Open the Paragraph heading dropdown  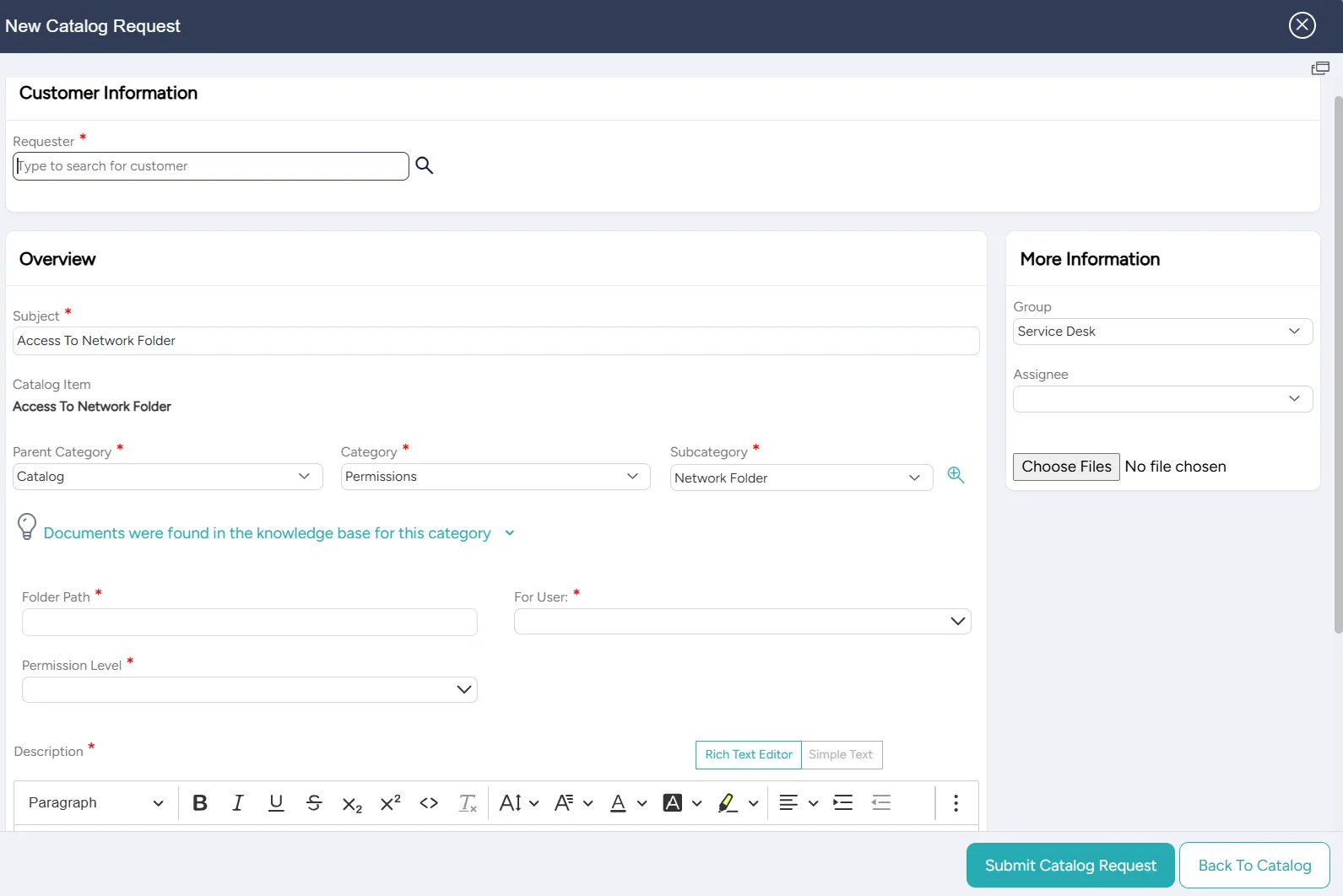pos(95,803)
